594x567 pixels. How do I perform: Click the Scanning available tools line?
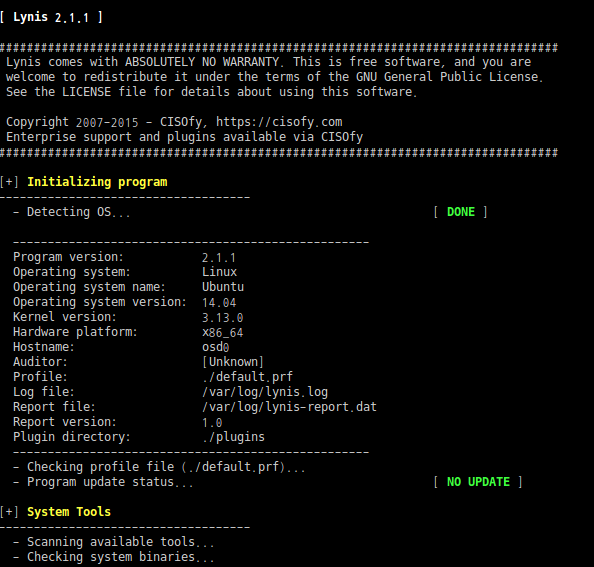click(x=114, y=542)
